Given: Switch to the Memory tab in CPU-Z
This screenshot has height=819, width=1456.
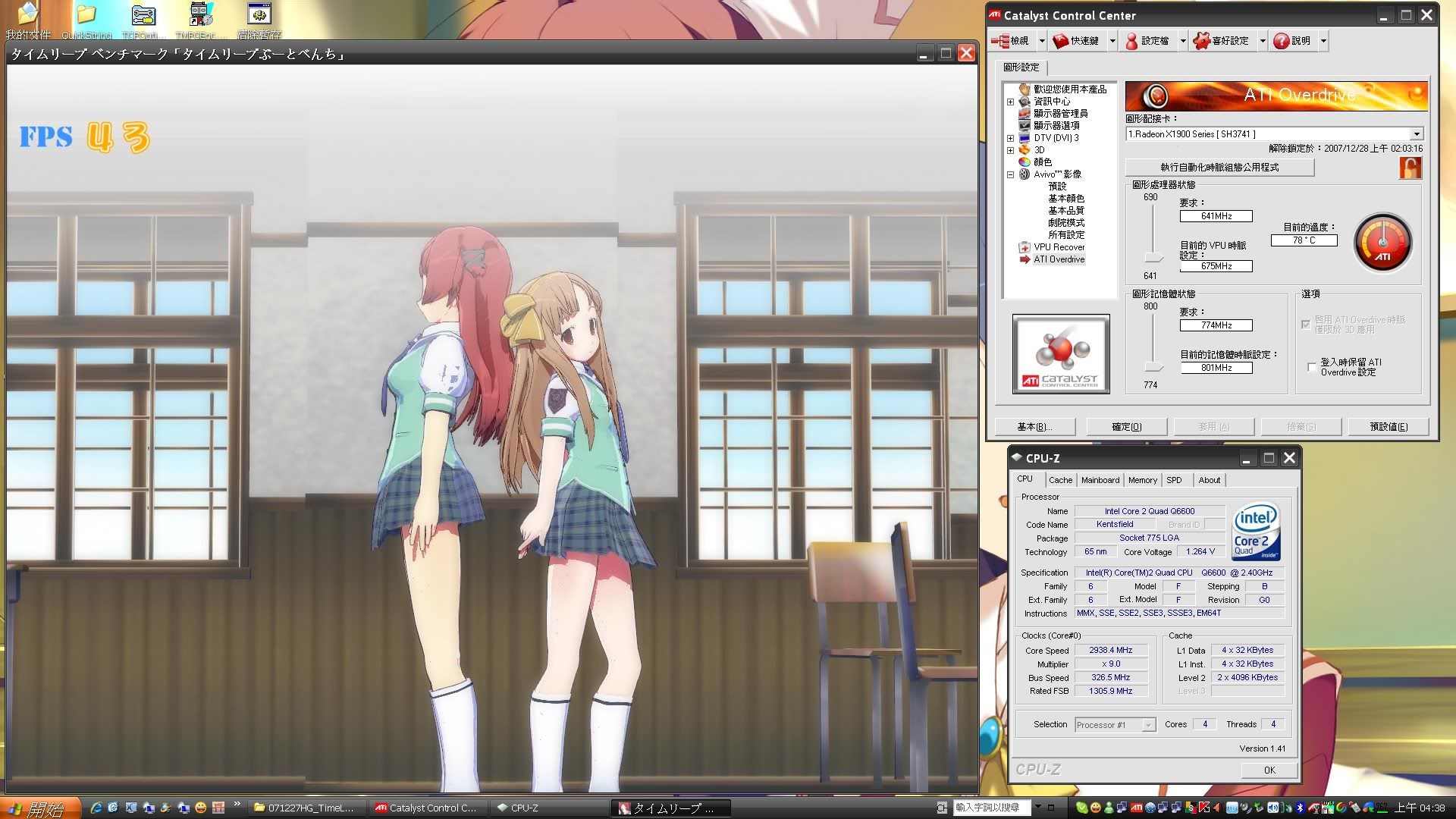Looking at the screenshot, I should pyautogui.click(x=1142, y=480).
